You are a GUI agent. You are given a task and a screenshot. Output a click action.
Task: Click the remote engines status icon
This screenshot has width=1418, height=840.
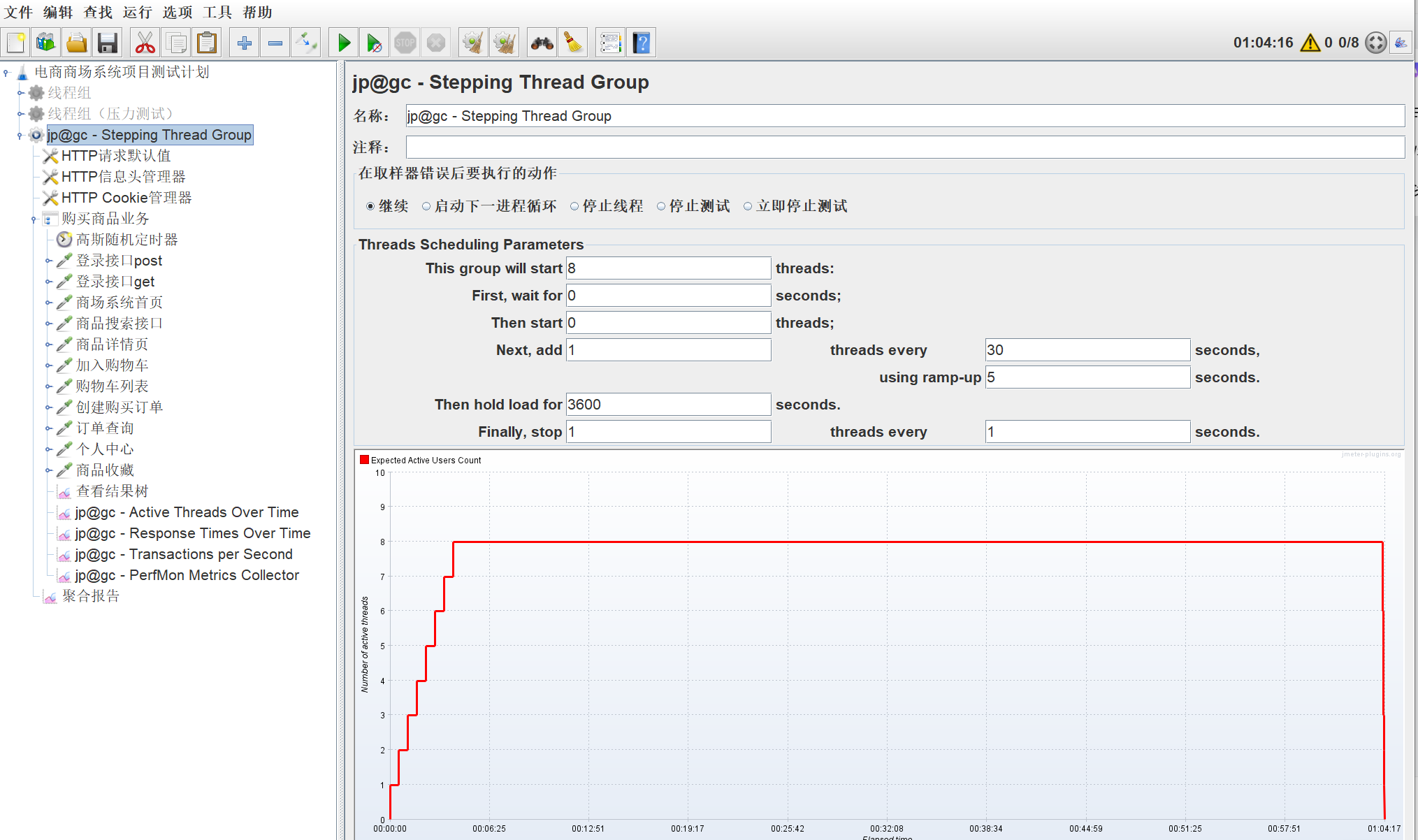click(x=1375, y=43)
